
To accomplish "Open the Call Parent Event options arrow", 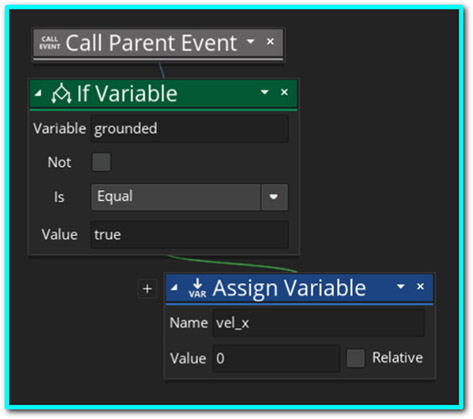I will point(251,42).
